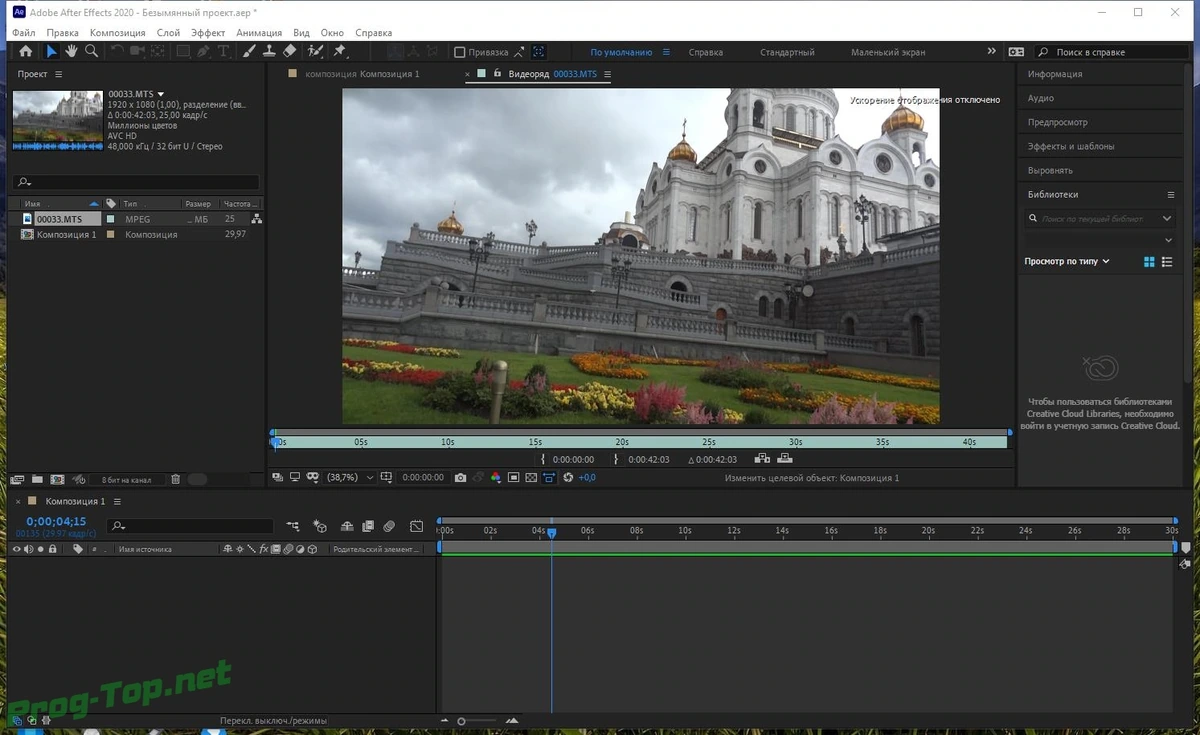
Task: Select 00033.MTS in the Project list
Action: [x=60, y=219]
